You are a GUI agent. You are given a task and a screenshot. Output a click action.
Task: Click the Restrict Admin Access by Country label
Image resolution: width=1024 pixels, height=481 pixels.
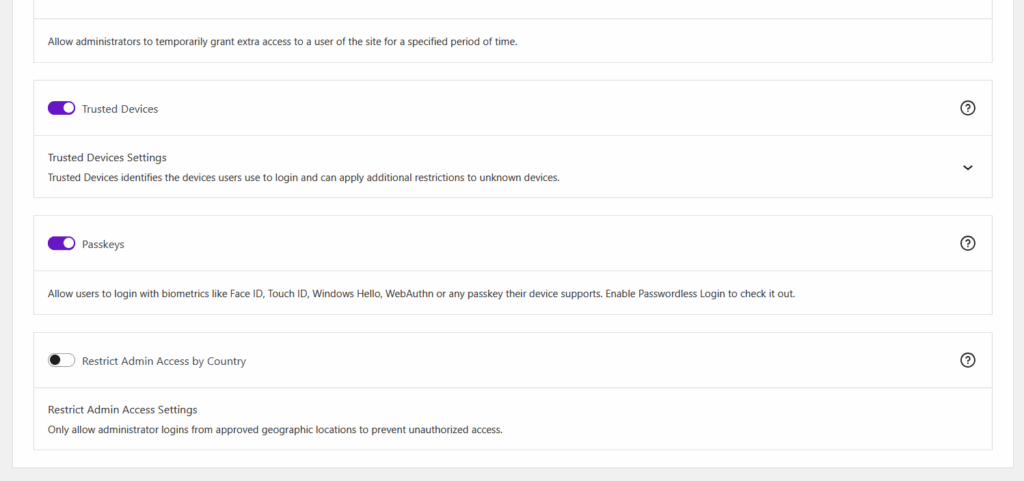pyautogui.click(x=164, y=361)
